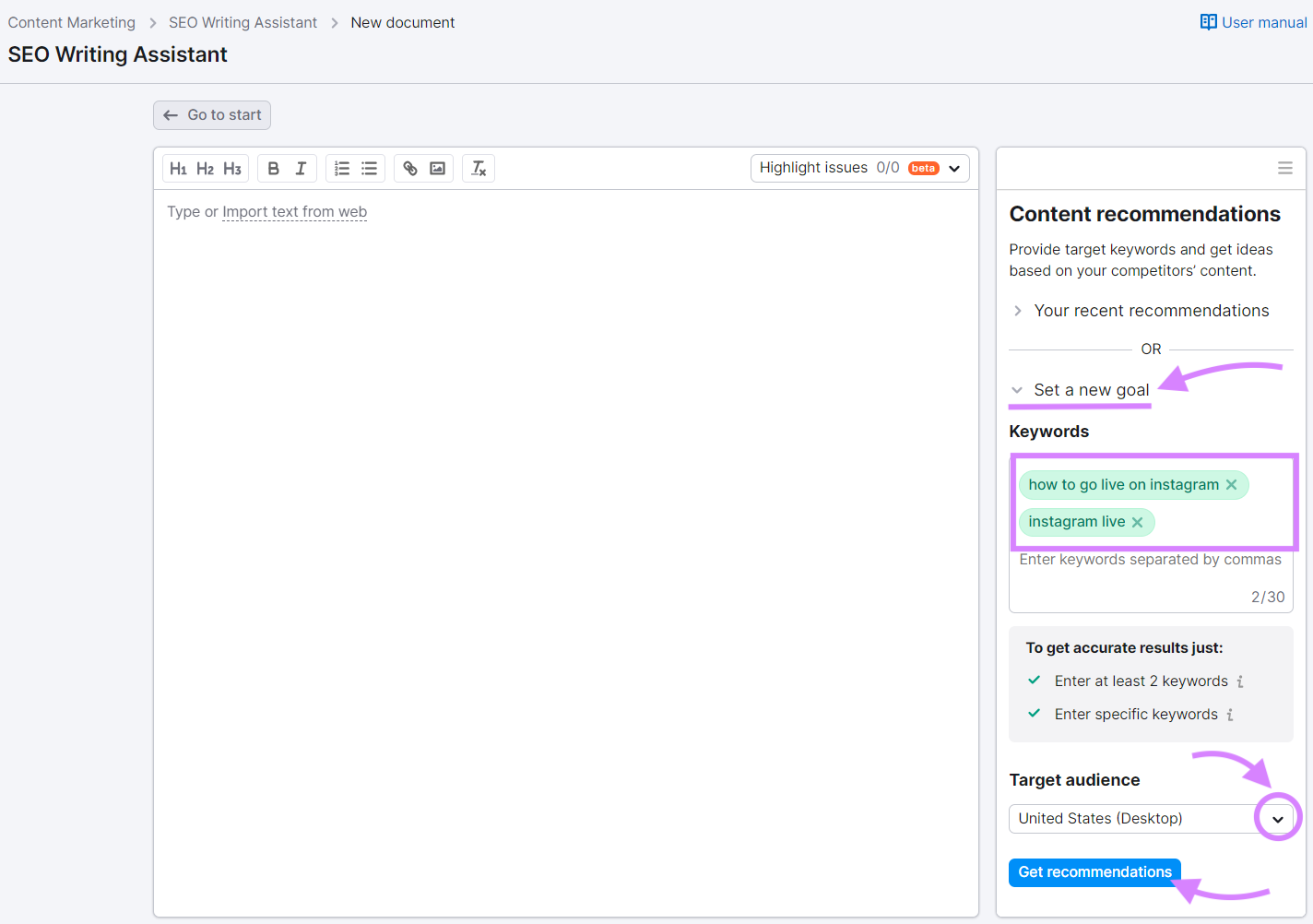Viewport: 1313px width, 924px height.
Task: Insert an image into the document
Action: pos(437,168)
